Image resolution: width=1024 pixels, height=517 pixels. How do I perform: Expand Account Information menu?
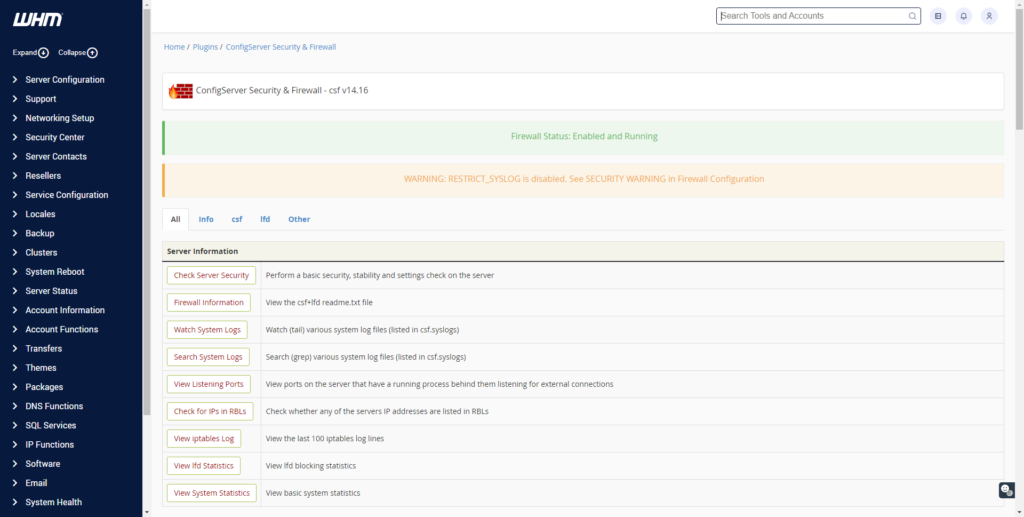pyautogui.click(x=65, y=310)
